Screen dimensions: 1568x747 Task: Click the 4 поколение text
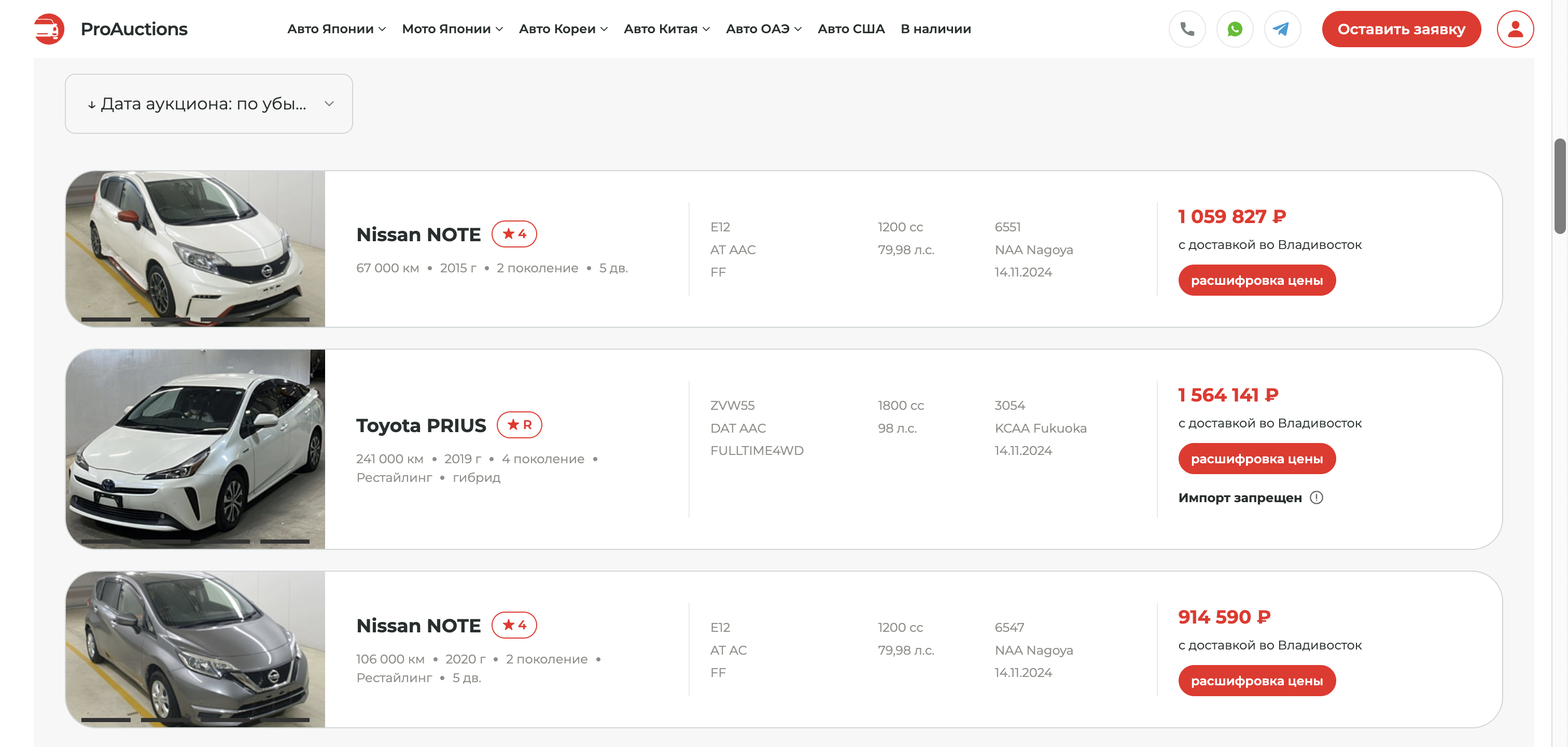click(x=542, y=459)
